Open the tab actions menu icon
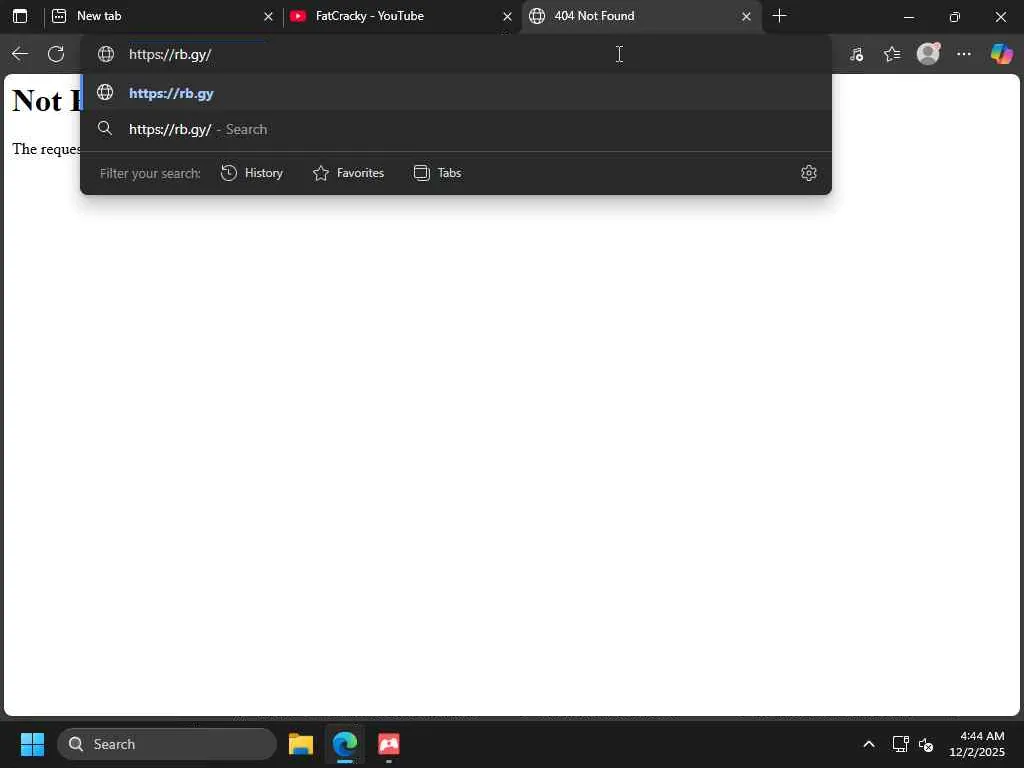1024x768 pixels. (20, 16)
